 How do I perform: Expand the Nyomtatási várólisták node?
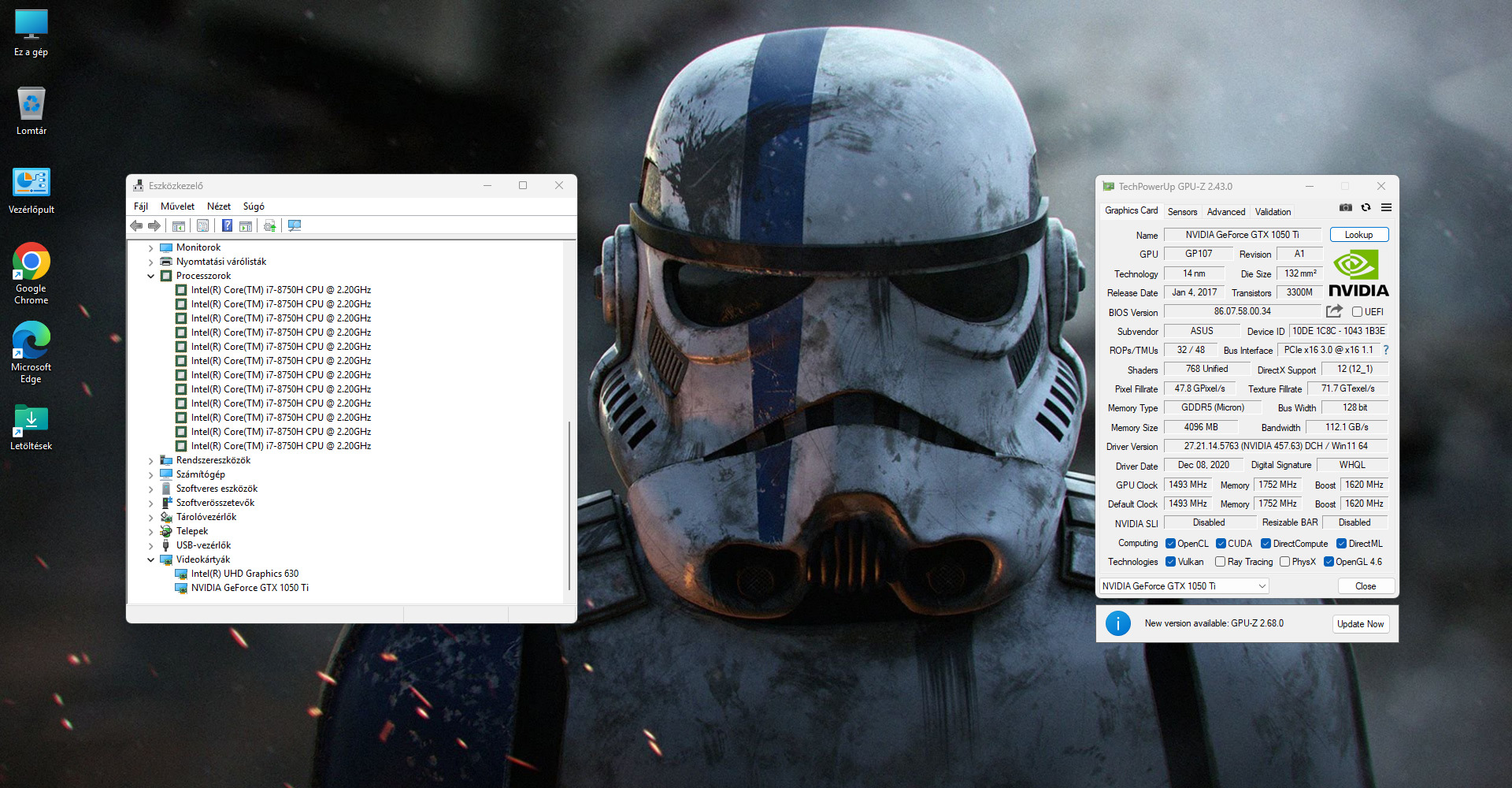coord(150,262)
